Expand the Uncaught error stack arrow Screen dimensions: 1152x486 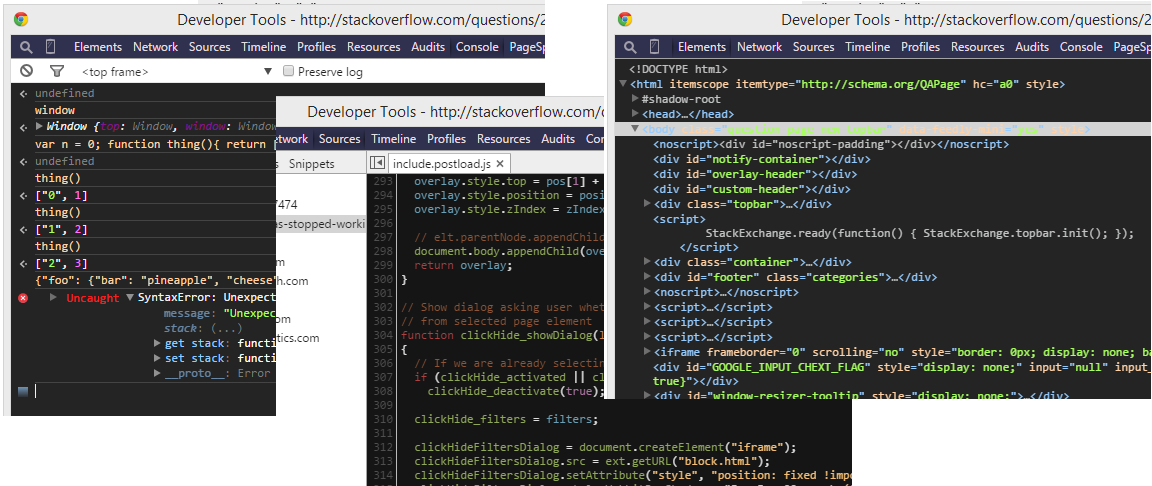coord(53,298)
